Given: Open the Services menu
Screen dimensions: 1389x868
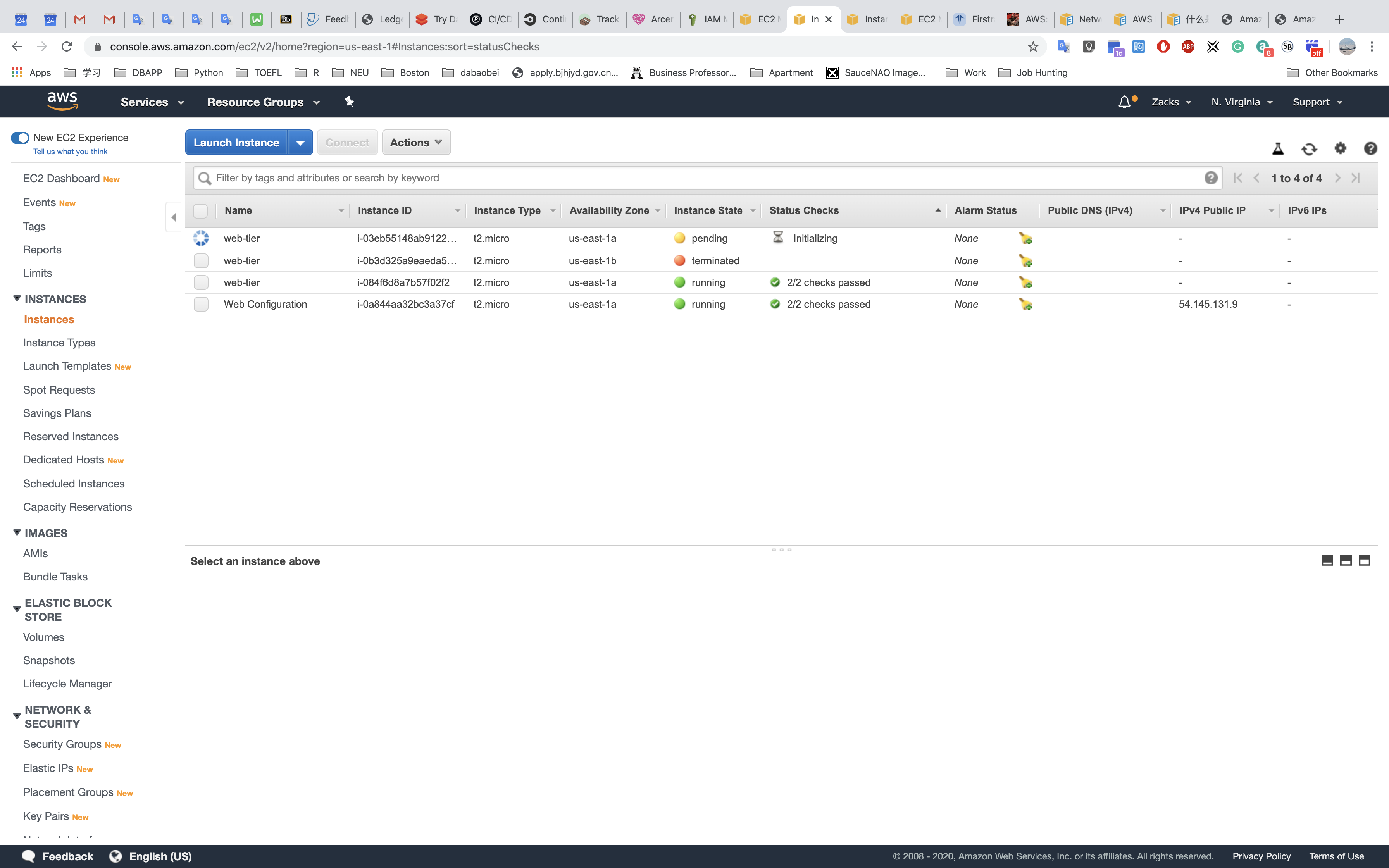Looking at the screenshot, I should point(152,102).
